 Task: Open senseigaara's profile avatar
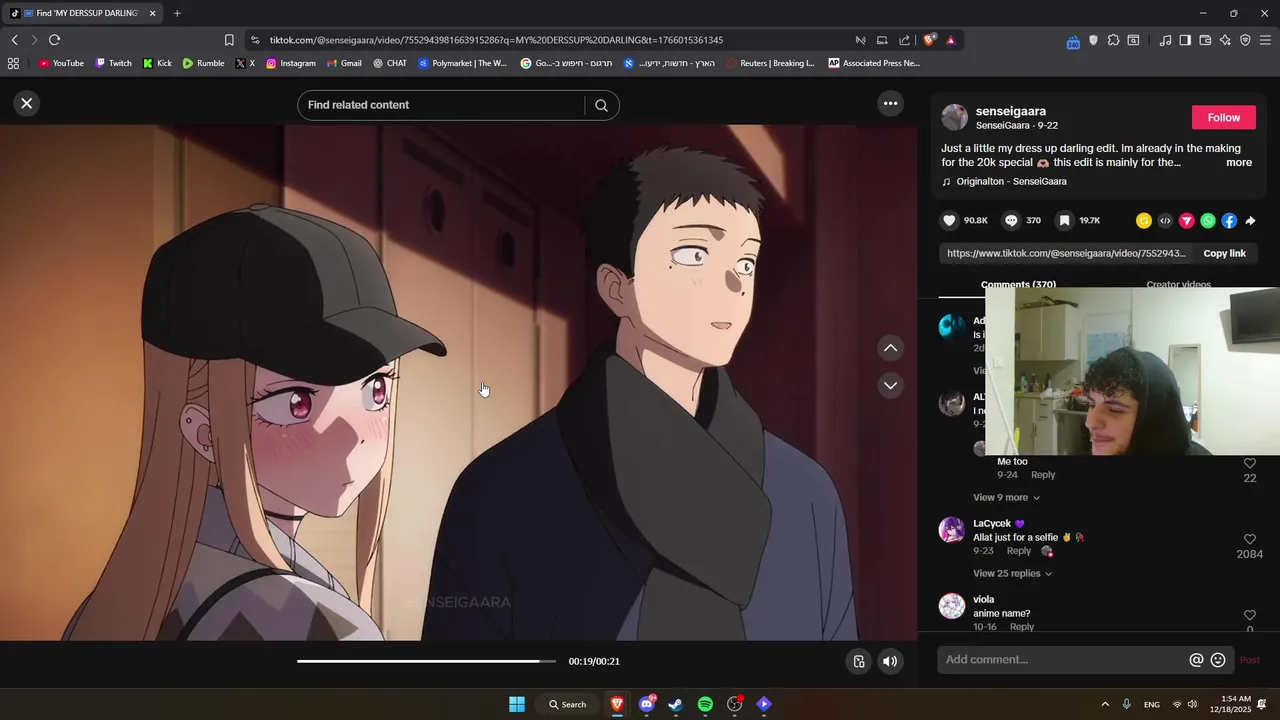tap(954, 117)
